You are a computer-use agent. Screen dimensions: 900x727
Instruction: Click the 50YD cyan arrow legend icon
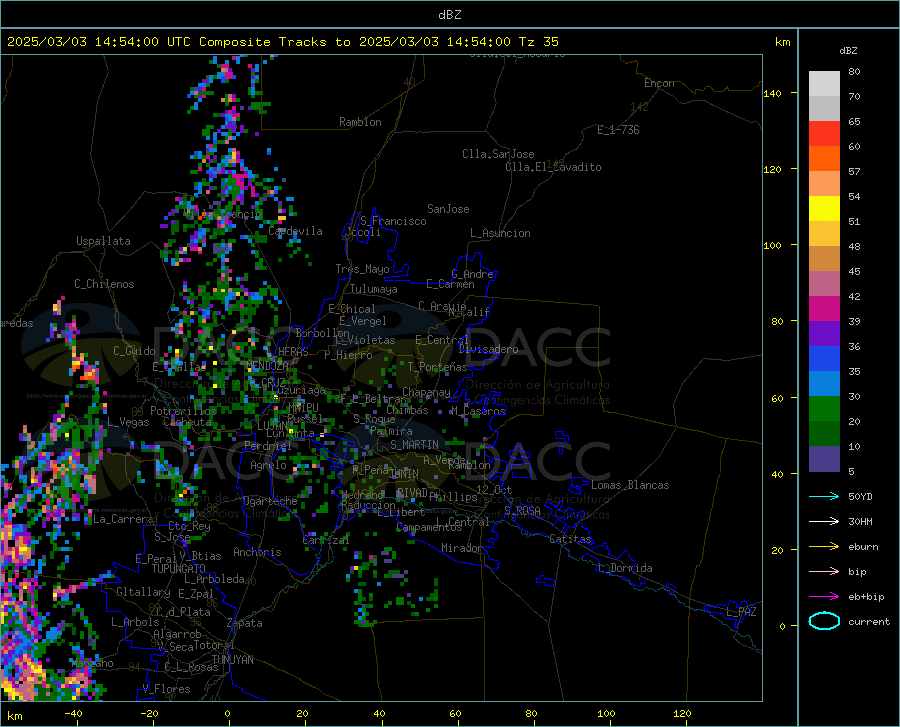pyautogui.click(x=824, y=496)
